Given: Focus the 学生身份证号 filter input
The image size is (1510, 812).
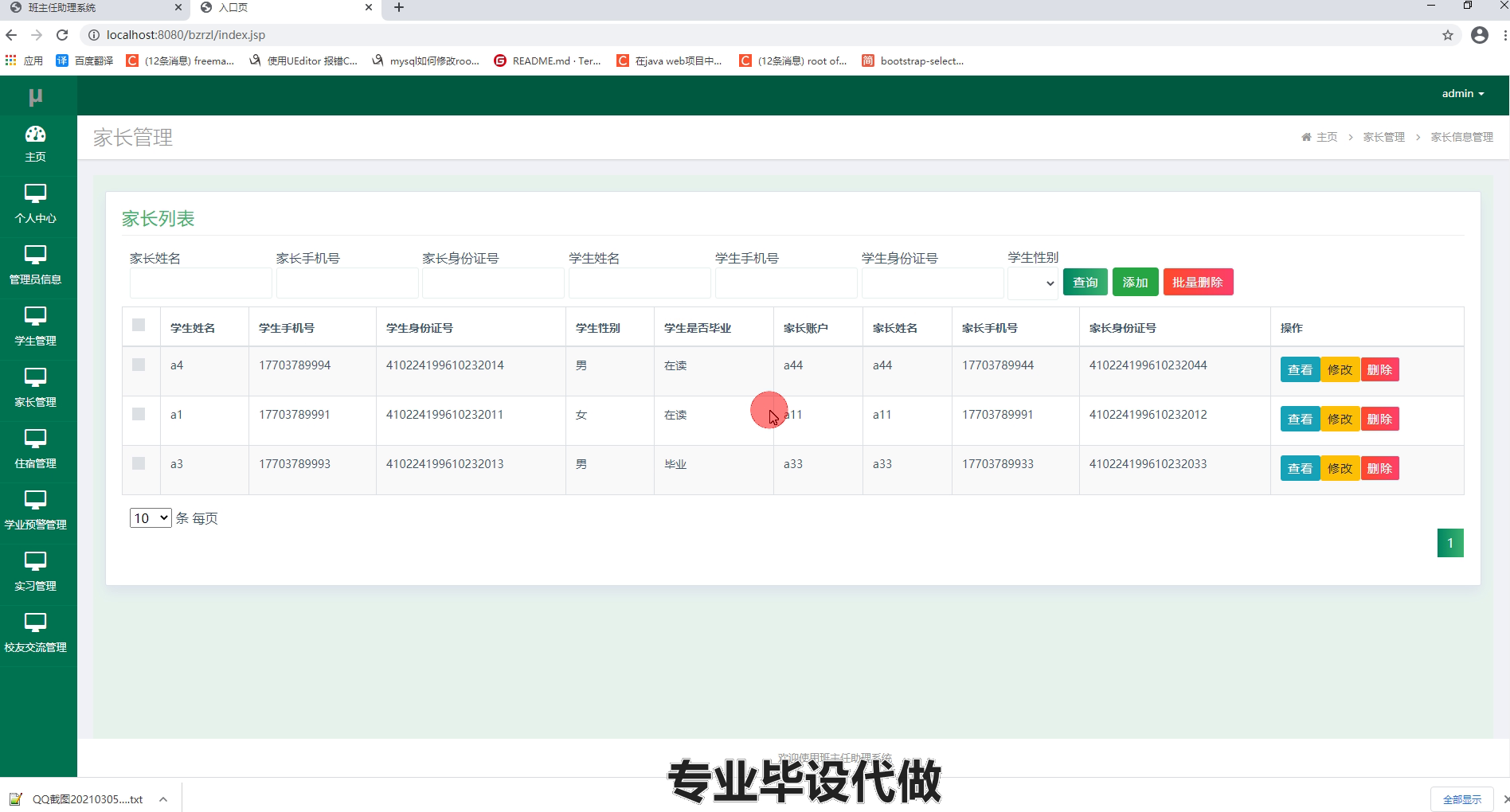Looking at the screenshot, I should coord(933,283).
